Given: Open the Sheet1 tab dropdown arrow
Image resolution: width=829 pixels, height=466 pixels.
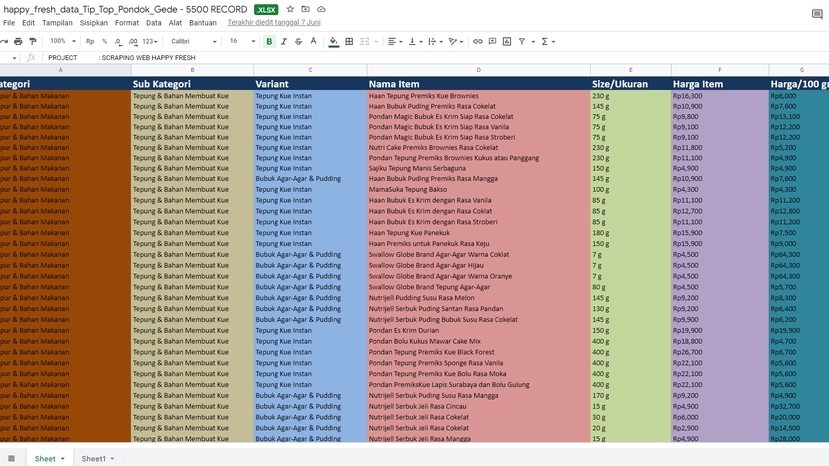Looking at the screenshot, I should click(112, 459).
